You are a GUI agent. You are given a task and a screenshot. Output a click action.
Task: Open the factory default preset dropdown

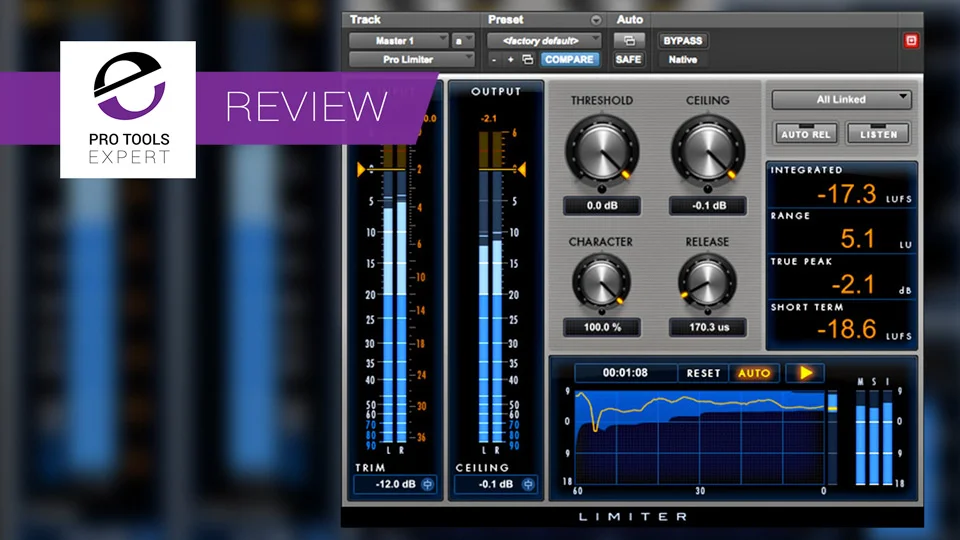click(x=544, y=40)
